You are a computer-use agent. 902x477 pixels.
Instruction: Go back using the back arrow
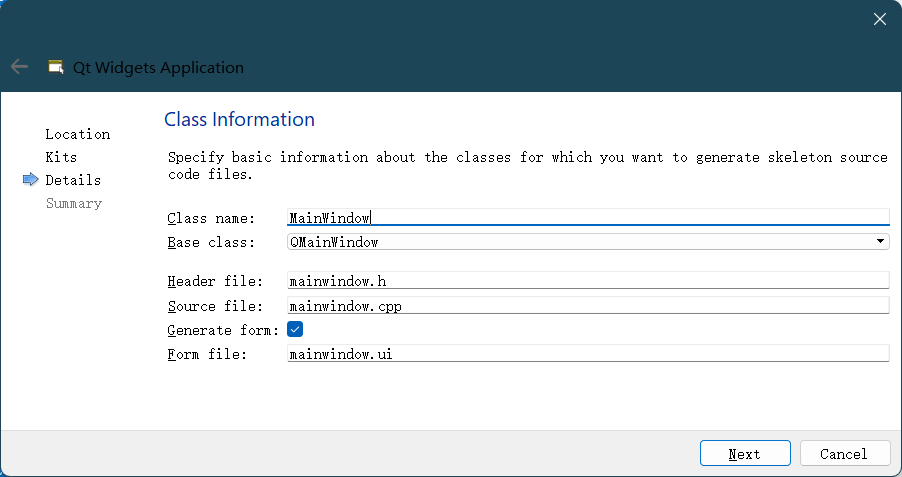(19, 67)
